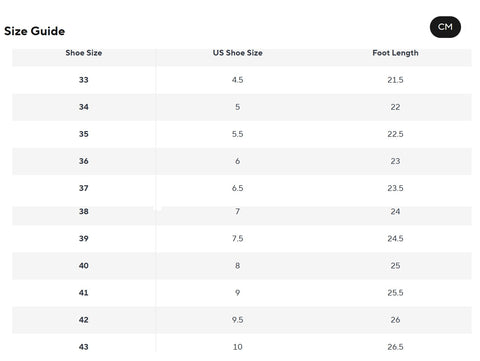Viewport: 480px width, 361px height.
Task: Click US shoe size 9.5 value
Action: (238, 320)
